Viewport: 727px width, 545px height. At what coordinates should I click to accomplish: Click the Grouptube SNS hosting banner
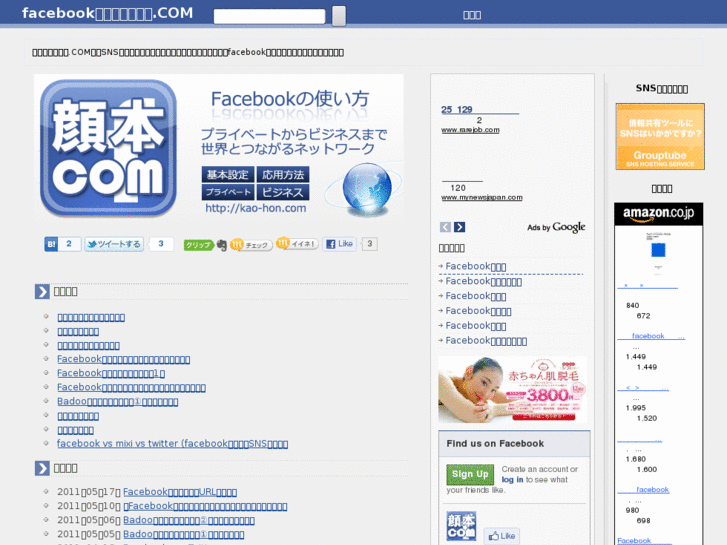[x=660, y=136]
